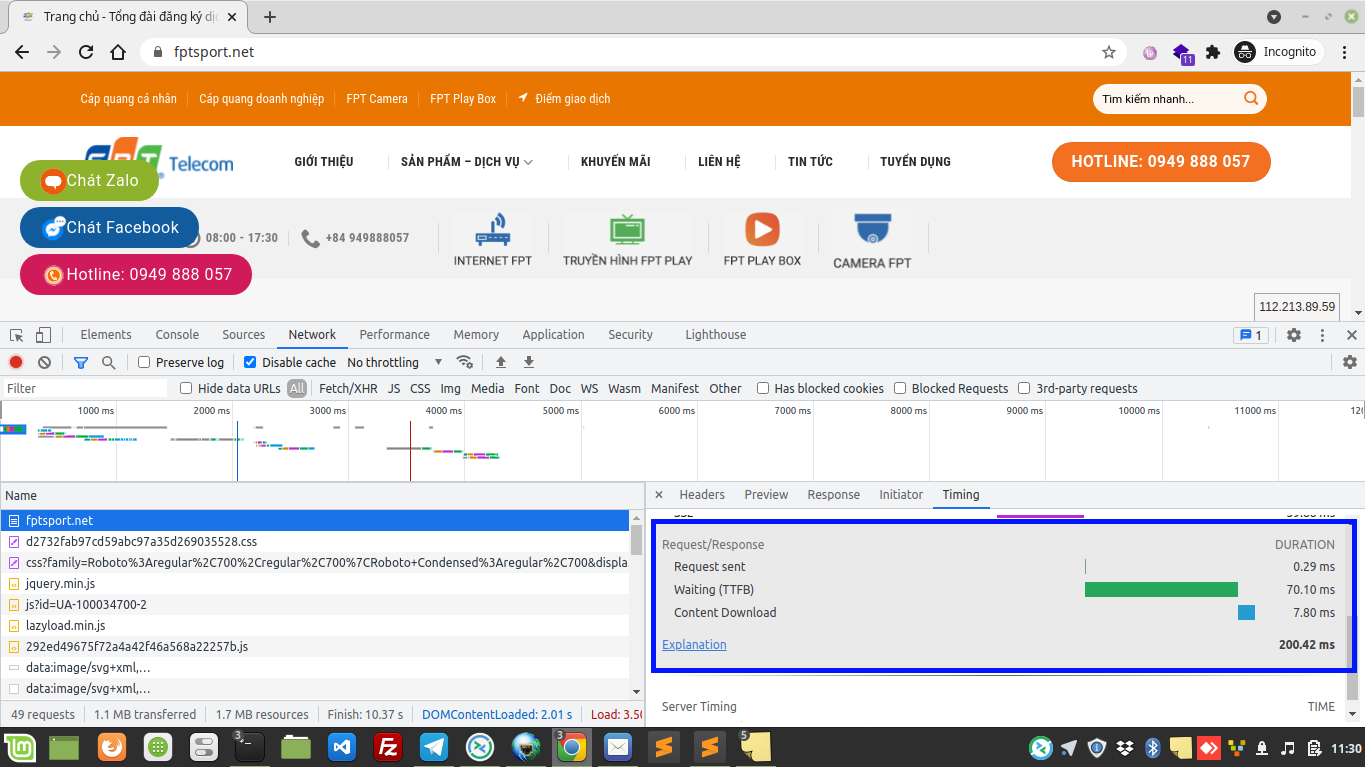Enable the Preserve log checkbox

(144, 362)
